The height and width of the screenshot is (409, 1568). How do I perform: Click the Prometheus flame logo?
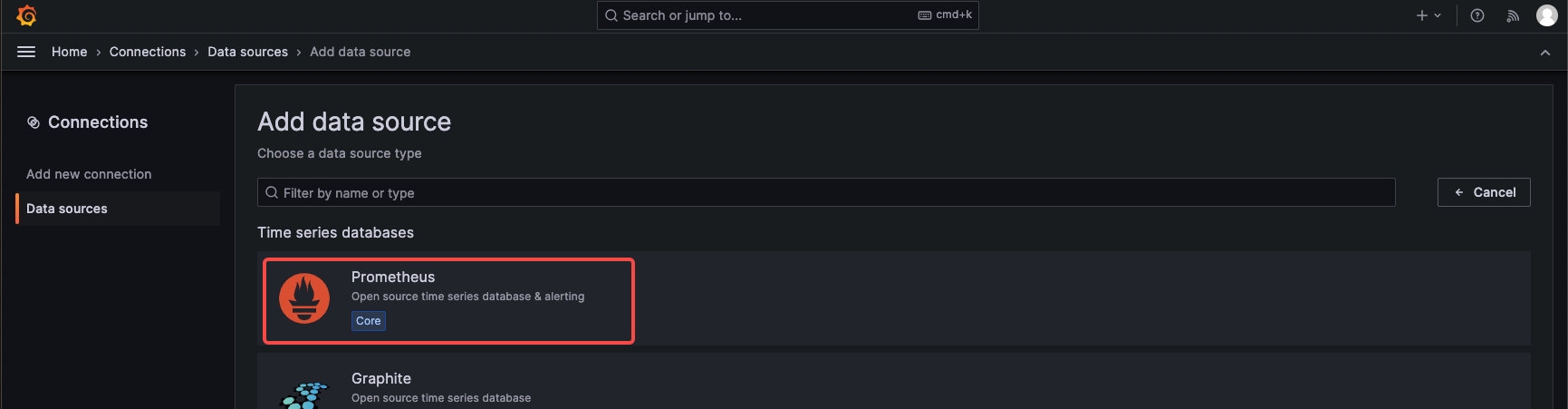304,298
